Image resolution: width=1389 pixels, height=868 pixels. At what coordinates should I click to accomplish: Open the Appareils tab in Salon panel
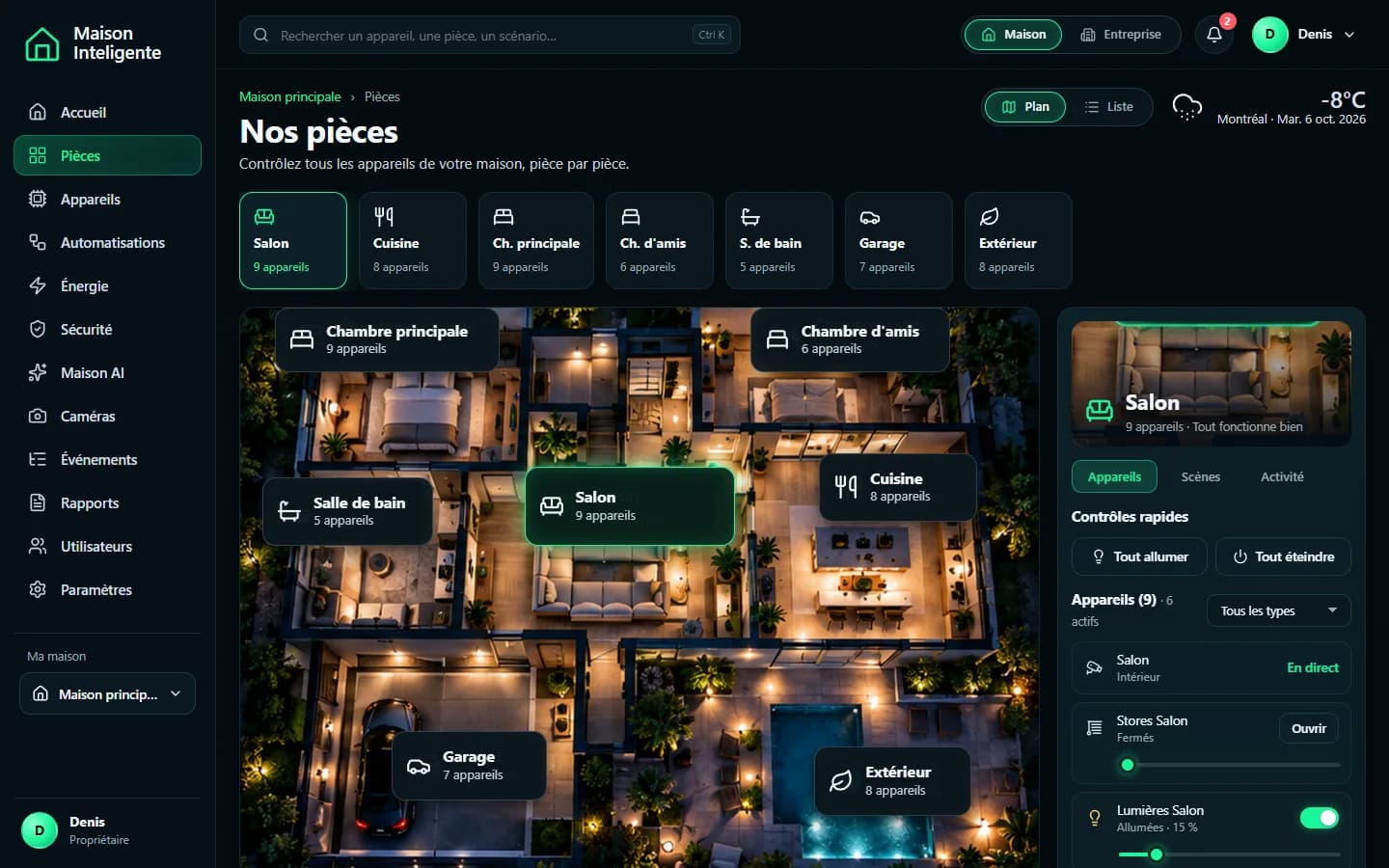coord(1114,476)
